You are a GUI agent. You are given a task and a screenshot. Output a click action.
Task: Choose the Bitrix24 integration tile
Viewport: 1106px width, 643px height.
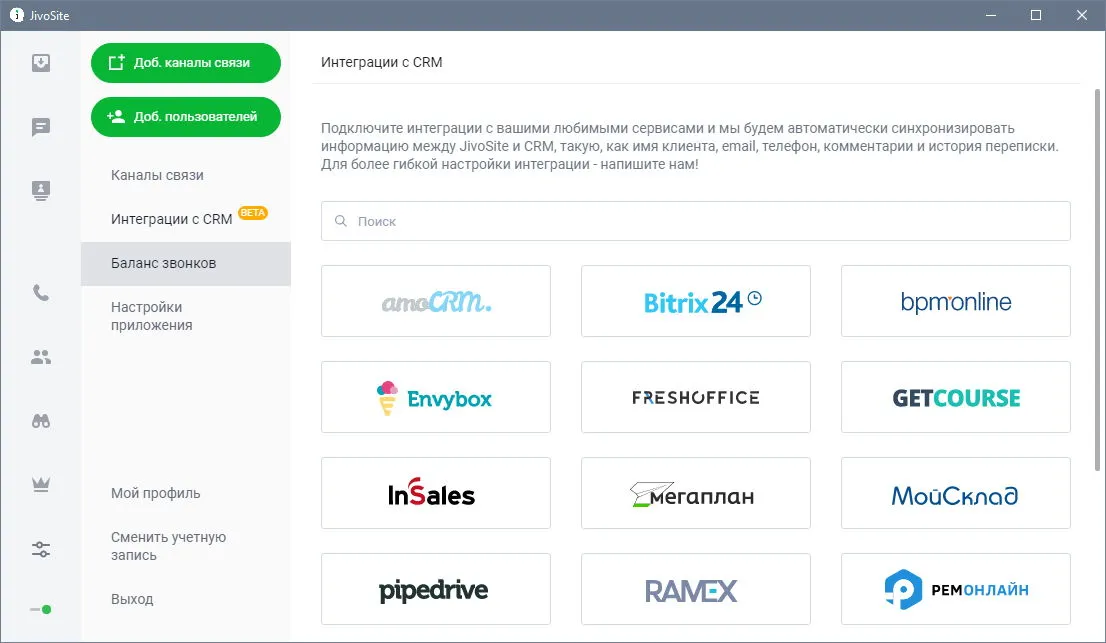click(695, 301)
